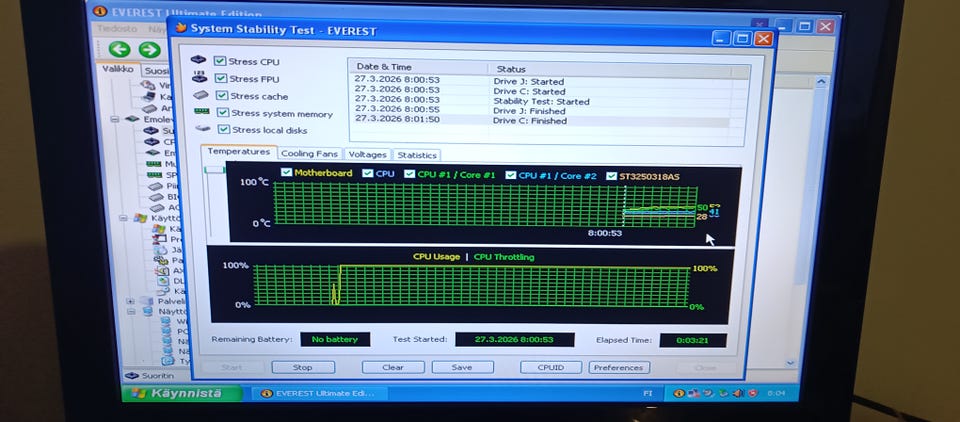Uncheck the Stress FPU checkbox
This screenshot has height=422, width=960.
pos(221,78)
